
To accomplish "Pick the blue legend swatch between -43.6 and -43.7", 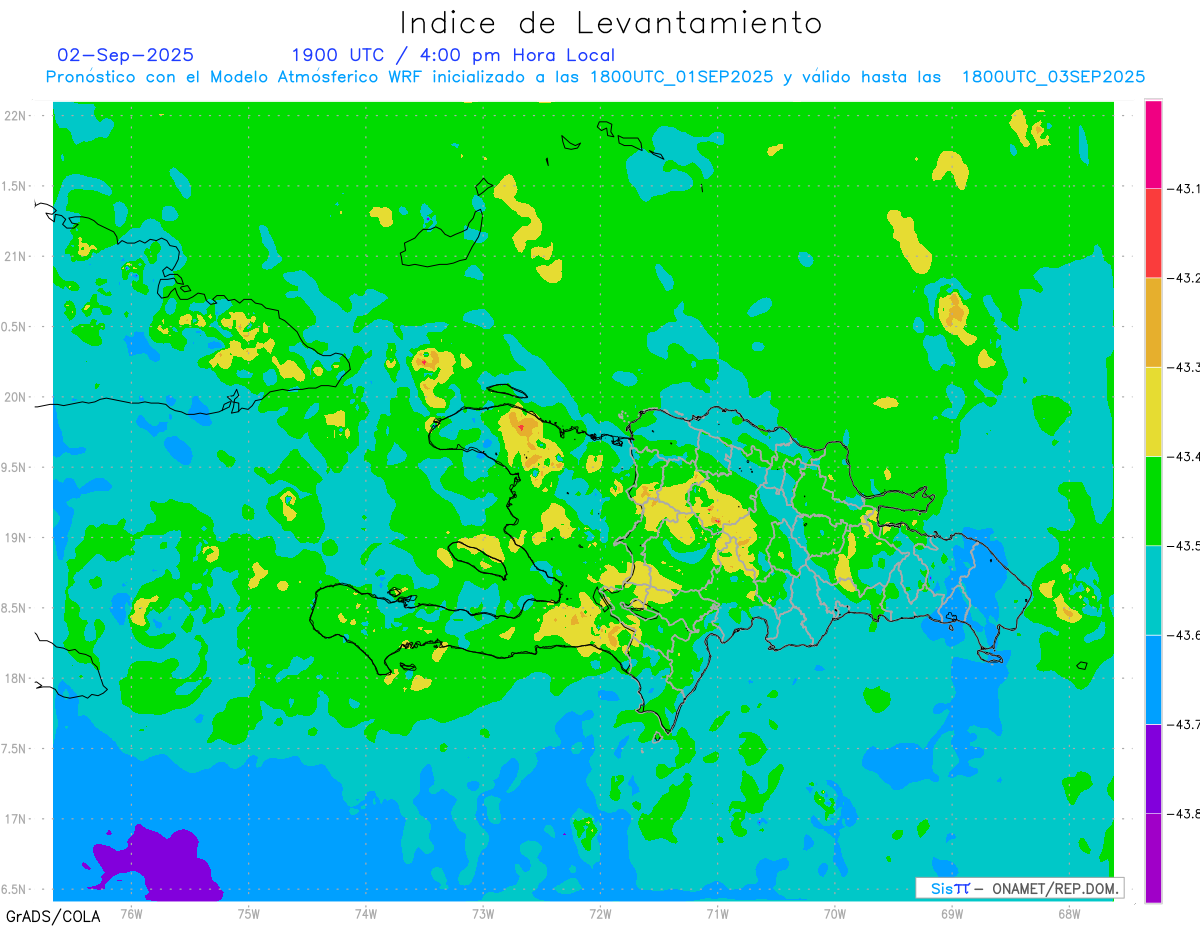I will pyautogui.click(x=1153, y=679).
